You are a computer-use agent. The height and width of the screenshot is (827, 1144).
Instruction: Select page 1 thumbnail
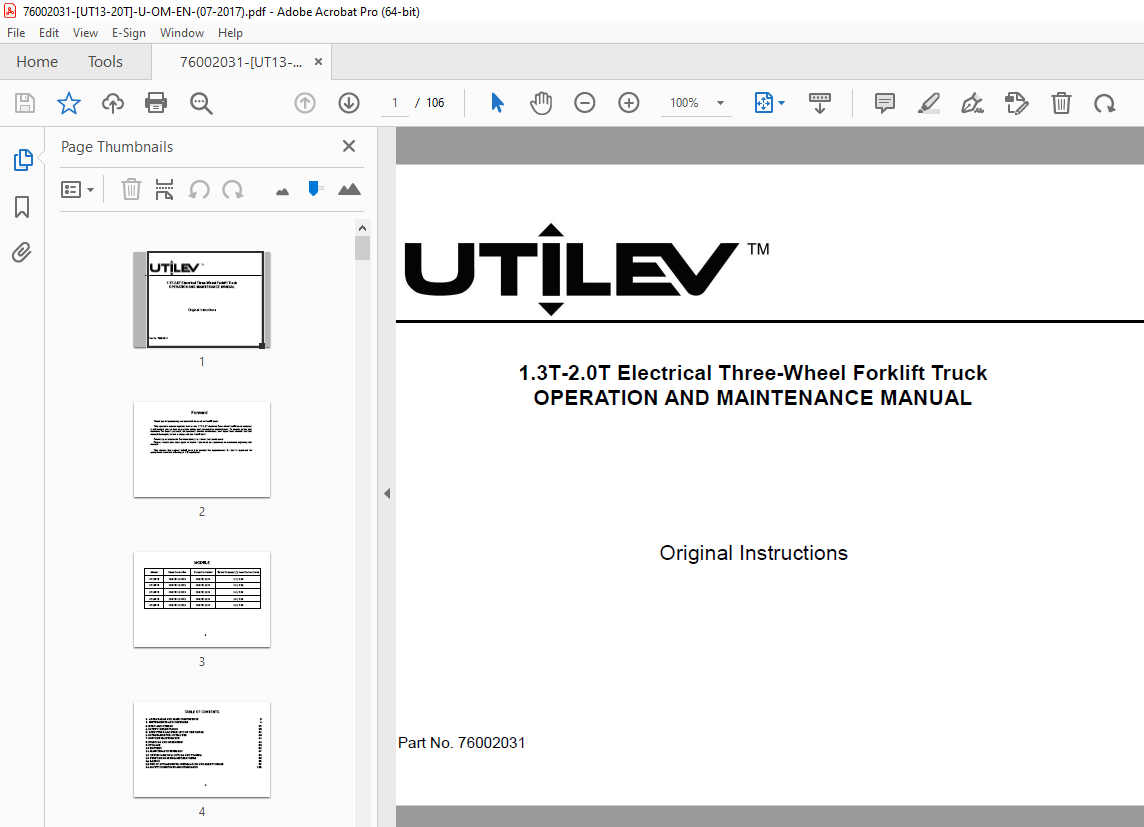(202, 300)
